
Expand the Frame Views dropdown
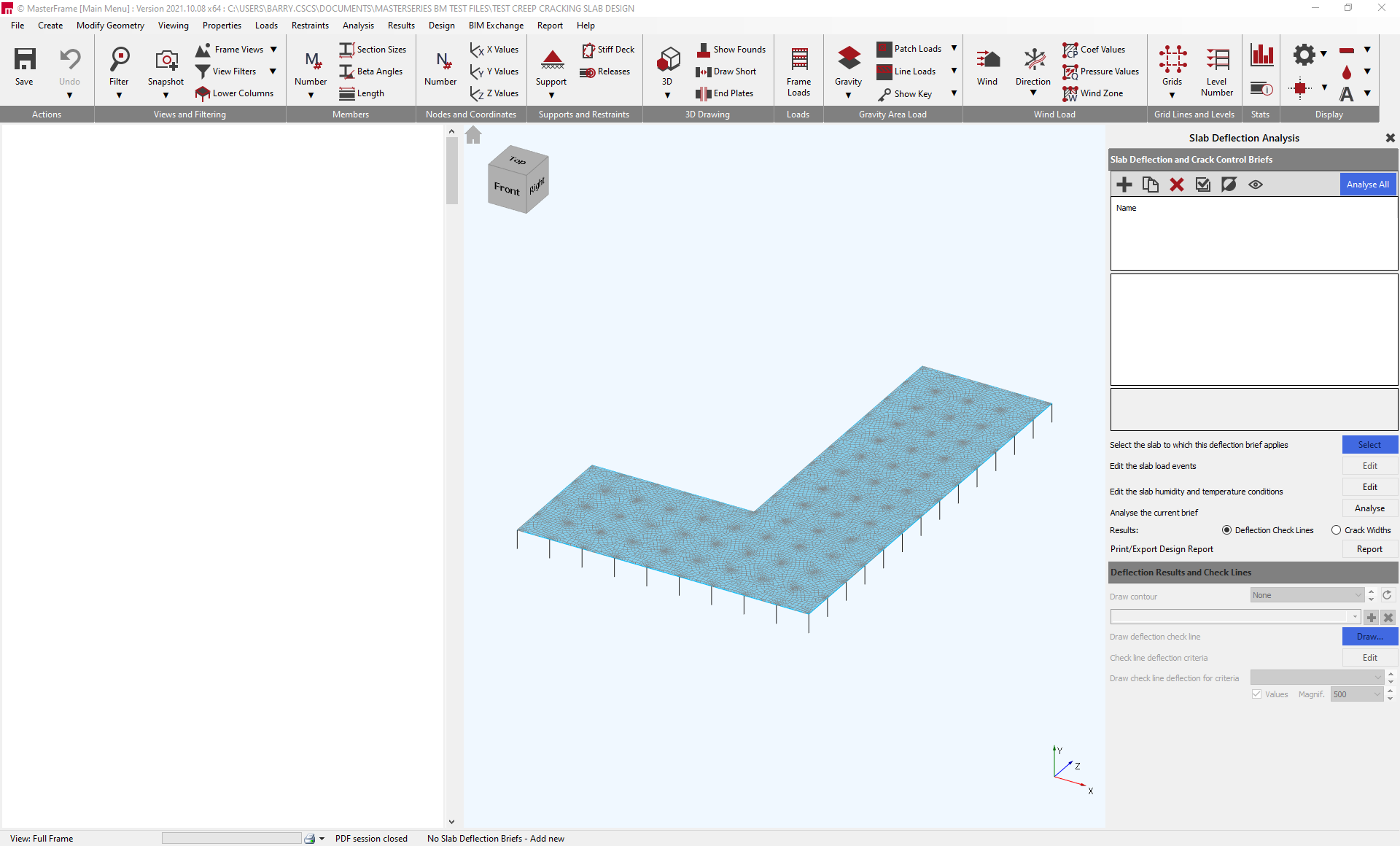click(x=273, y=49)
